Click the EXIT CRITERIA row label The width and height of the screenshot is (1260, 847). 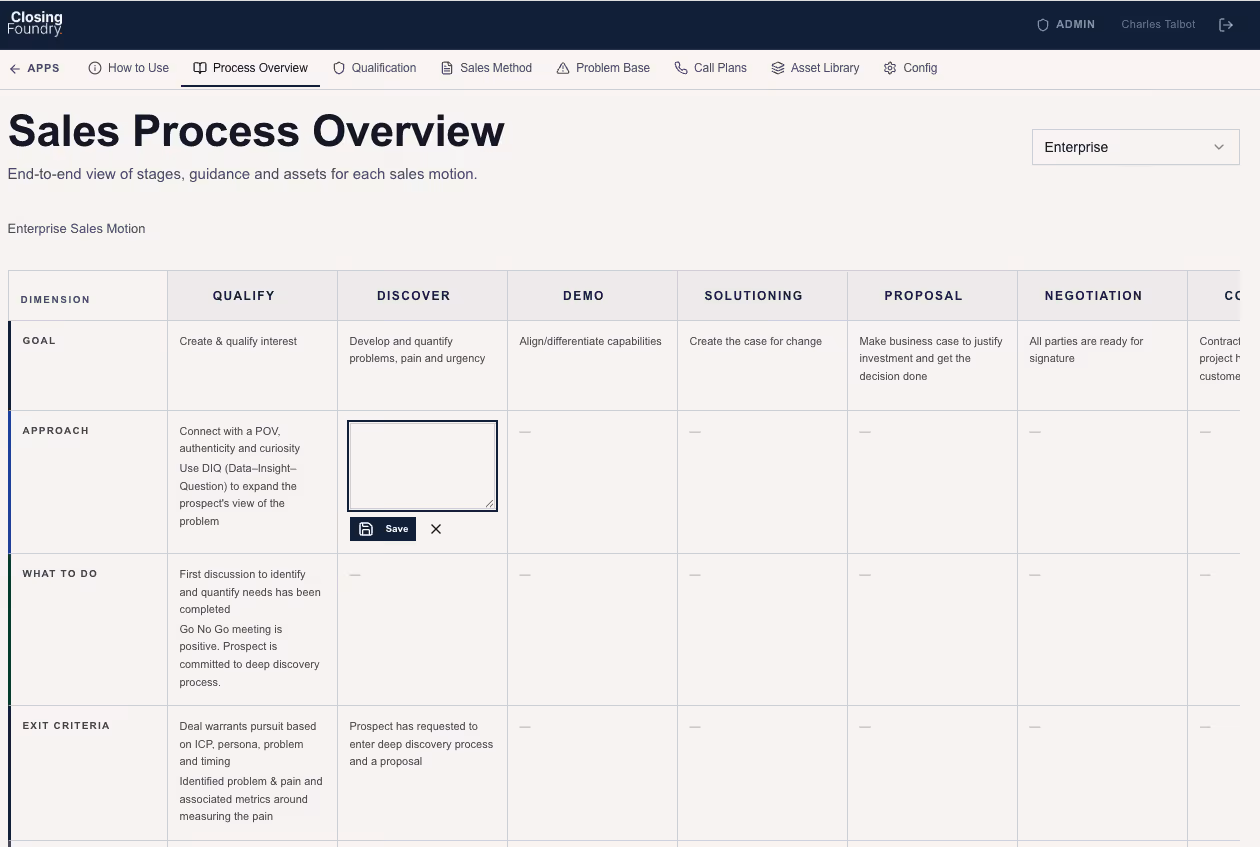pyautogui.click(x=66, y=726)
